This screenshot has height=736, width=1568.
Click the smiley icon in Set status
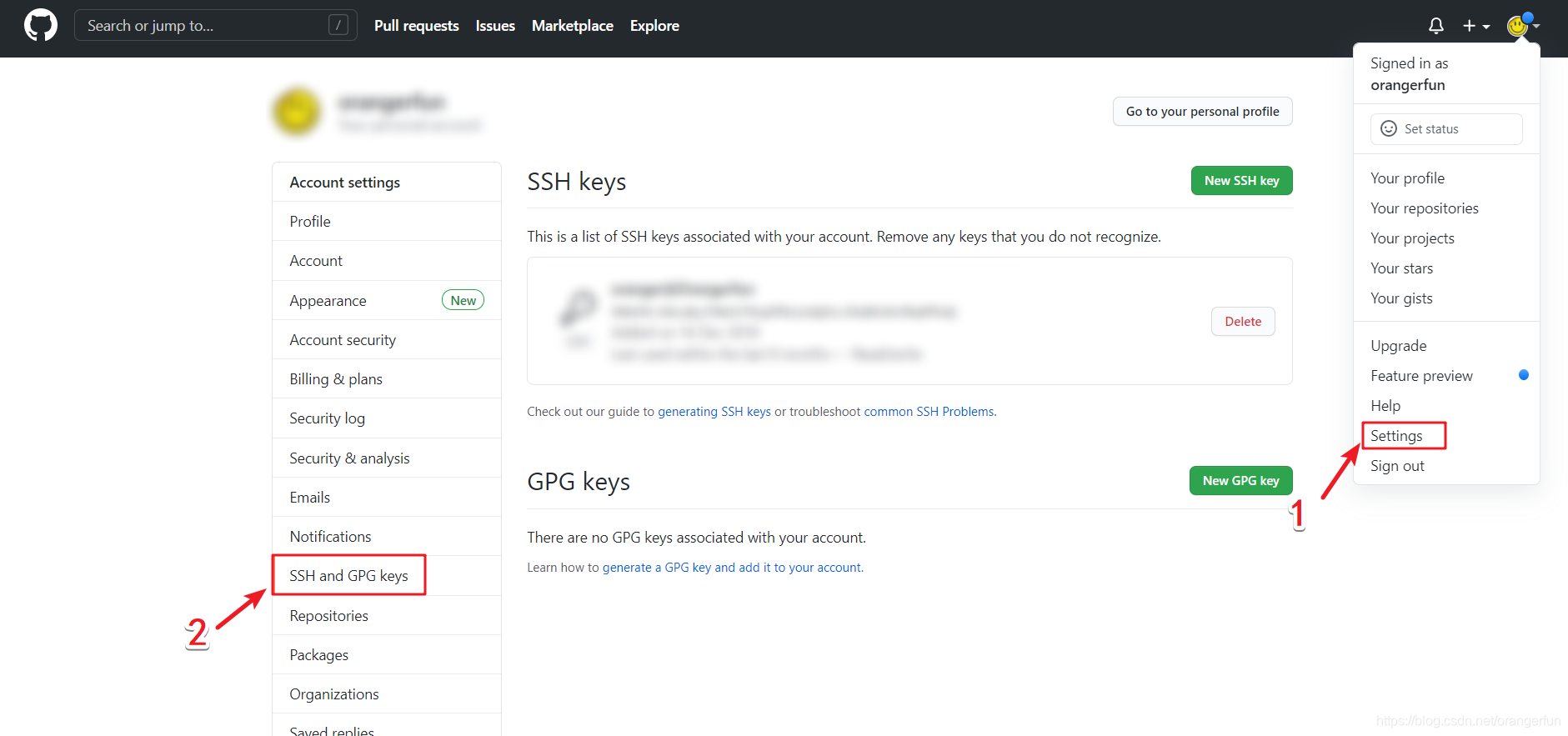(x=1388, y=128)
